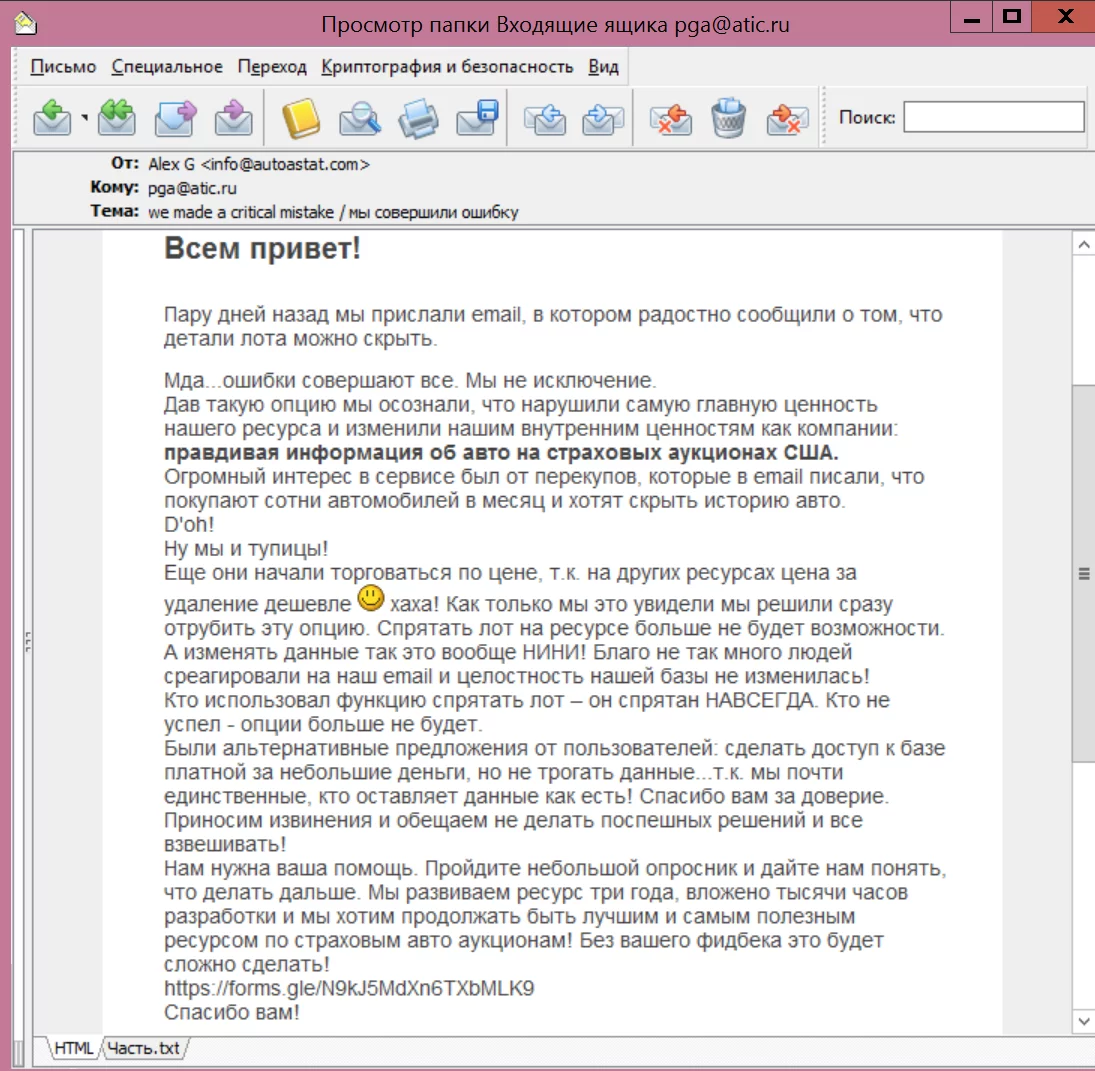This screenshot has height=1071, width=1095.
Task: Open the Вид menu
Action: click(603, 67)
